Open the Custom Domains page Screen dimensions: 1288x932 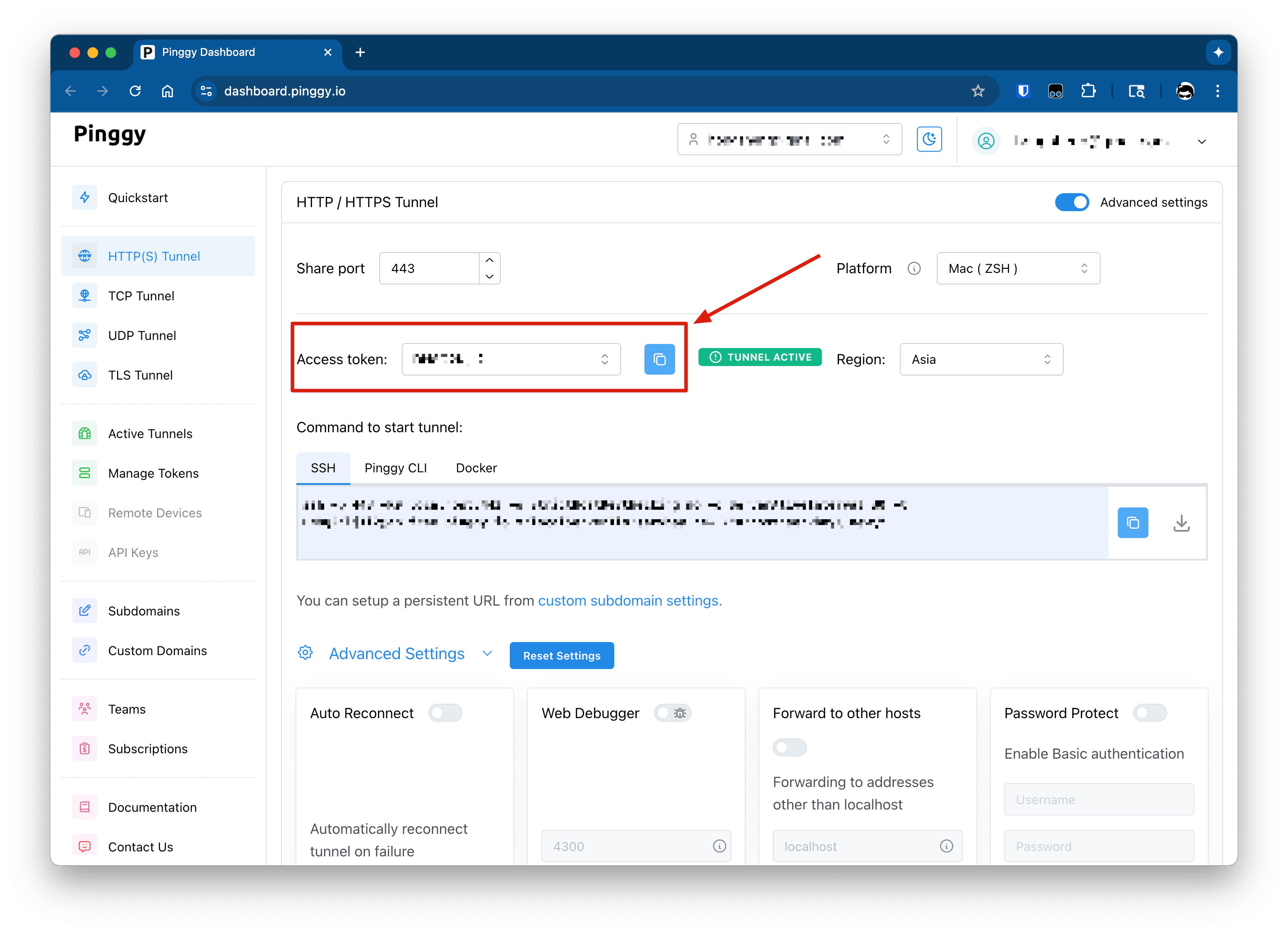tap(158, 651)
